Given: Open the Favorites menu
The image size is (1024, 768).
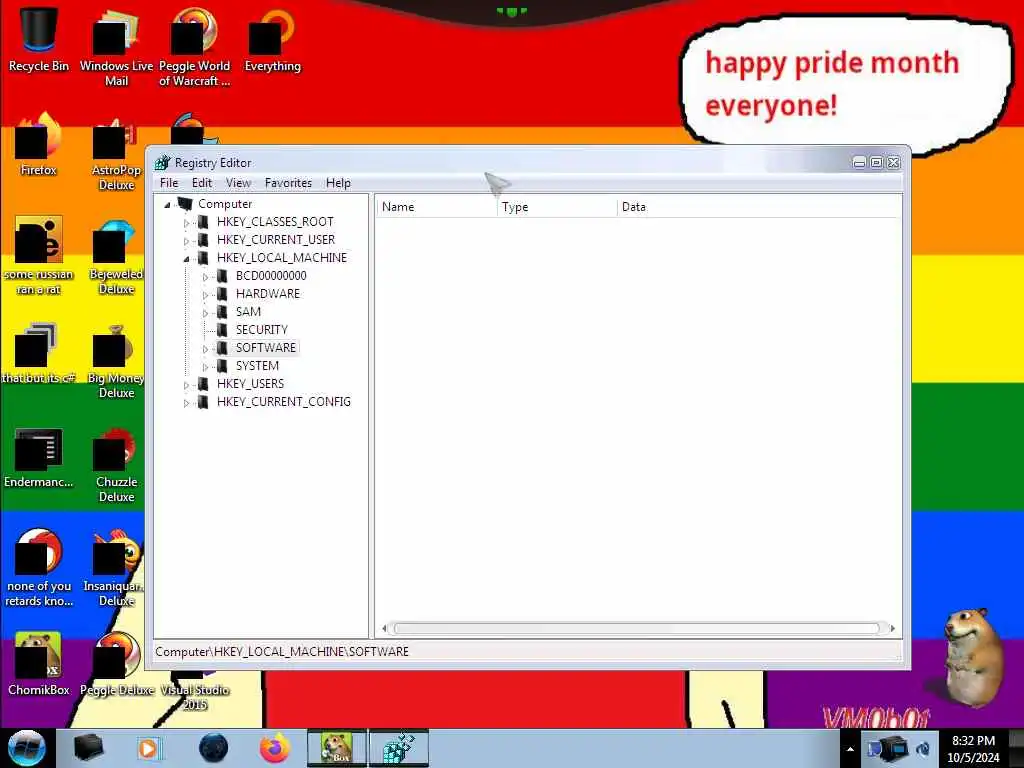Looking at the screenshot, I should 288,183.
